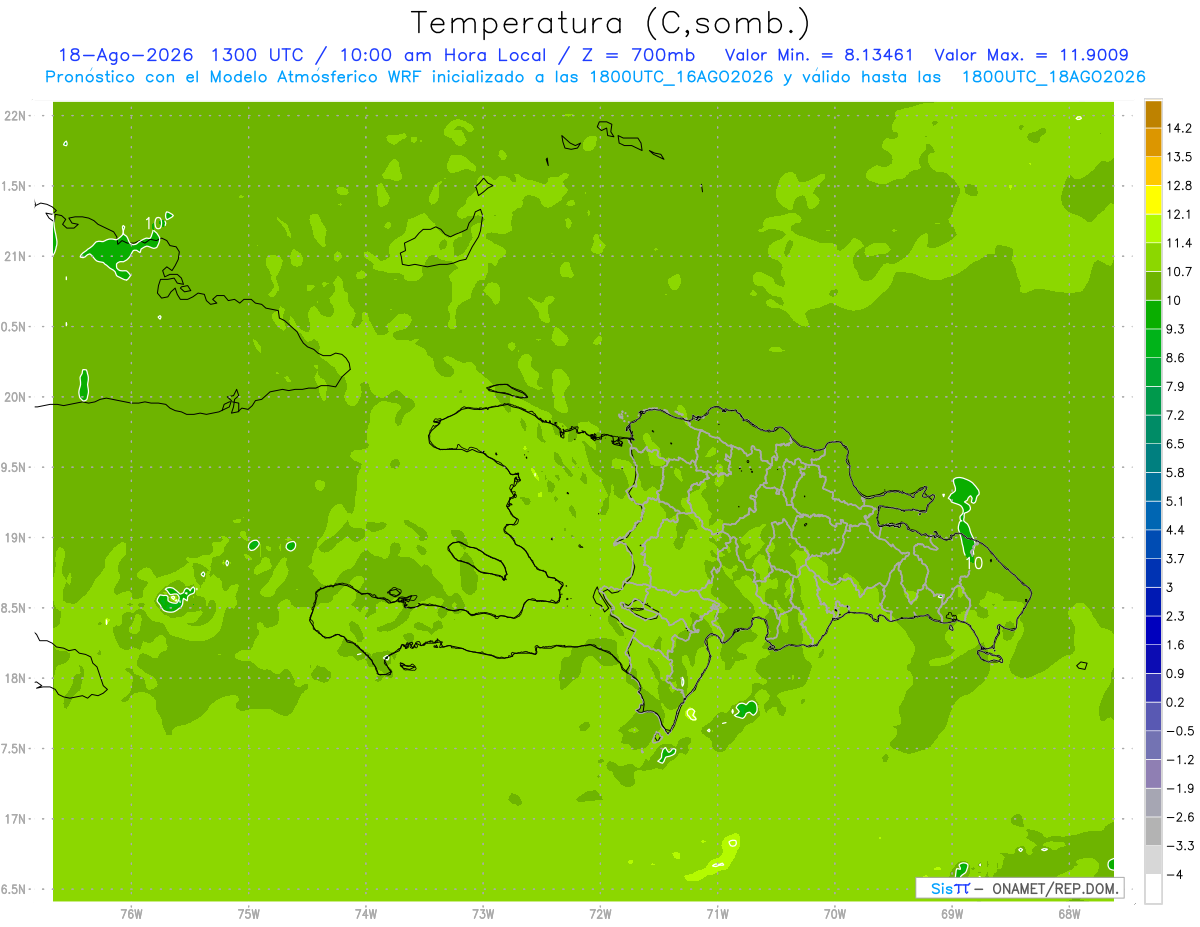Viewport: 1200px width, 927px height.
Task: Click the latitude label "19N"
Action: (17, 538)
